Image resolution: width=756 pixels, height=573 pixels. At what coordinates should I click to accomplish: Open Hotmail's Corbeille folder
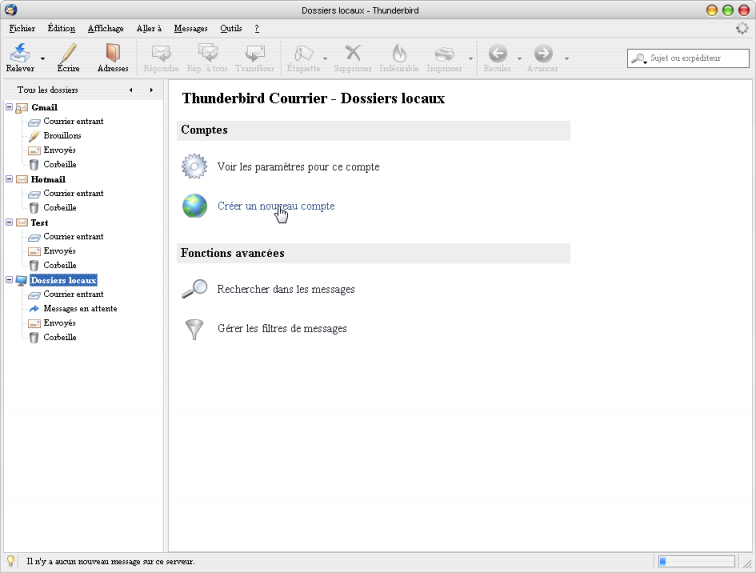pos(60,207)
